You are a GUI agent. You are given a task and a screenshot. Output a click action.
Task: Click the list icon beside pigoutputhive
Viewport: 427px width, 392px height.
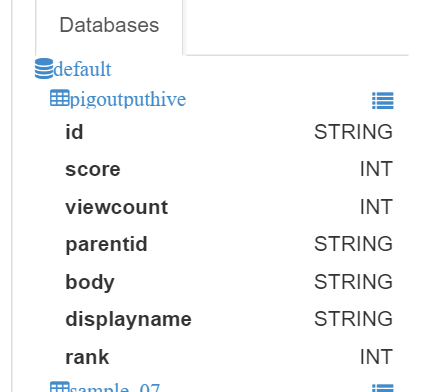pyautogui.click(x=383, y=101)
